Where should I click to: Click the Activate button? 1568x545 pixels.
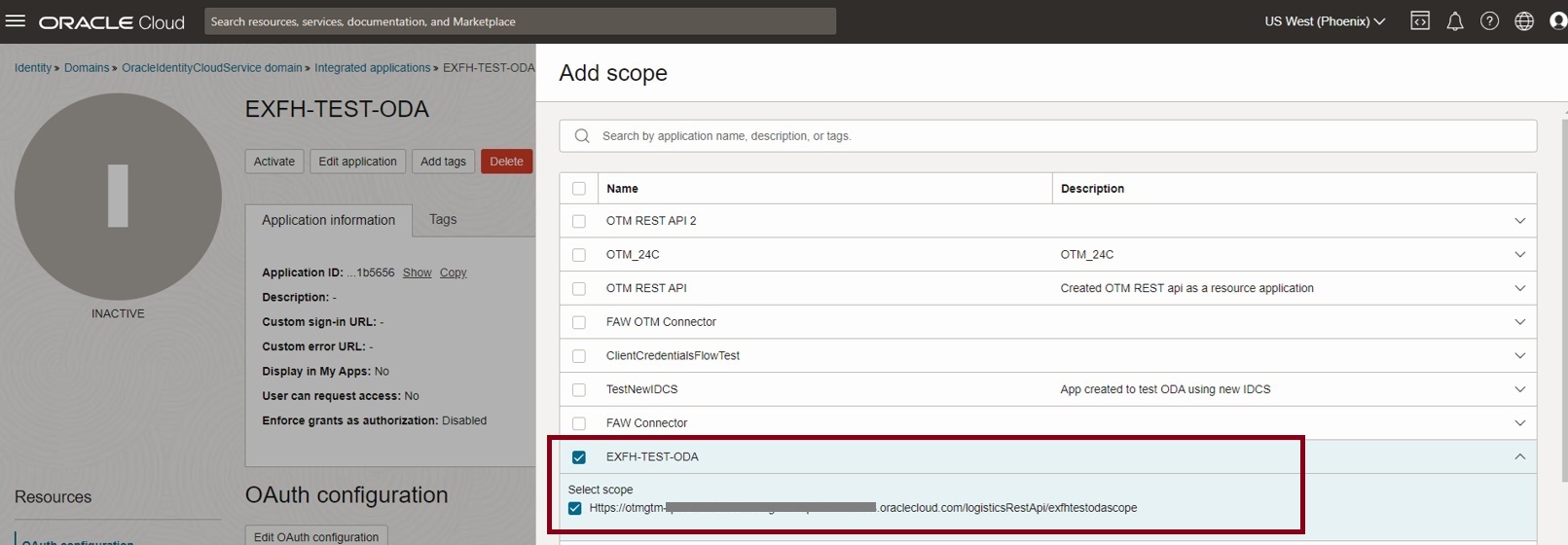coord(274,162)
